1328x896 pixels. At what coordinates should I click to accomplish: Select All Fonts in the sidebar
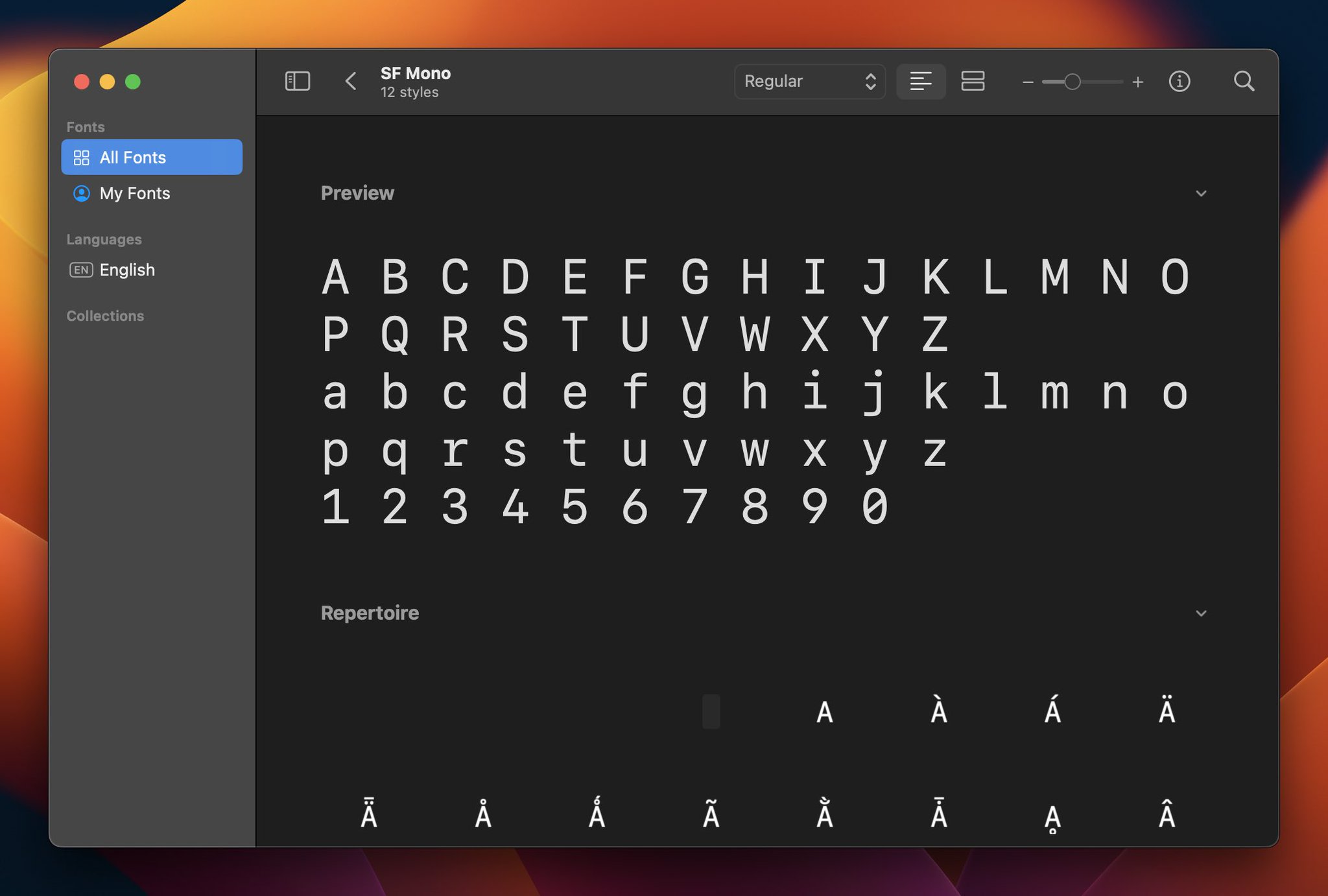pos(132,157)
